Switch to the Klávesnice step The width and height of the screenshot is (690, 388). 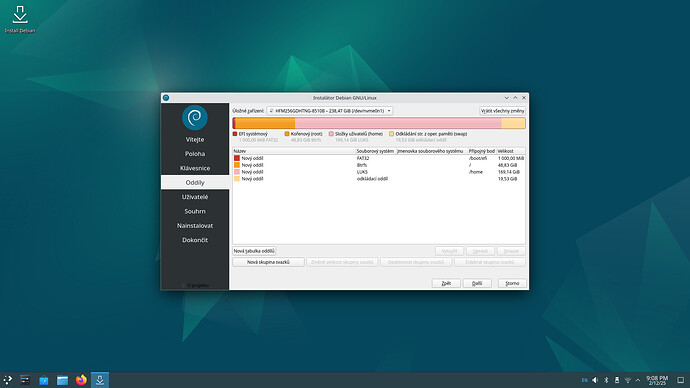(x=195, y=168)
